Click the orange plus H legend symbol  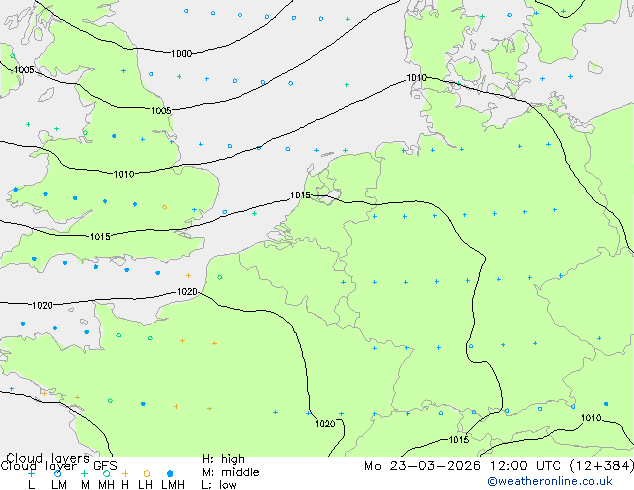point(125,473)
